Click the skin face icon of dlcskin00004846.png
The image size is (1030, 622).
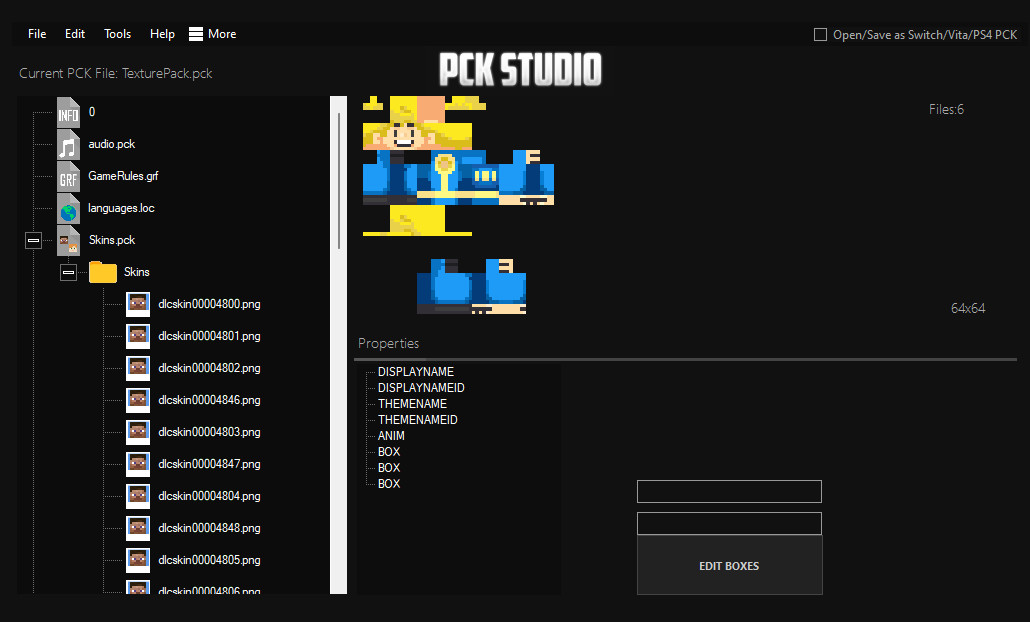point(138,399)
